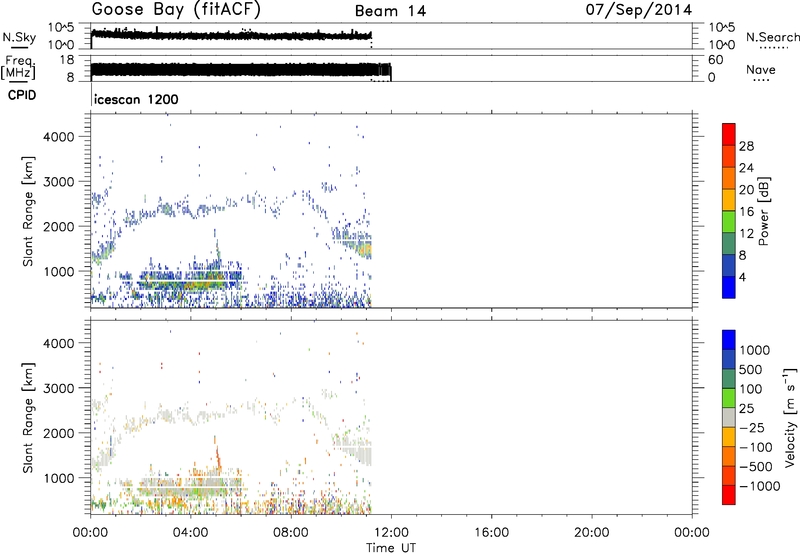
Task: Click 'Slant Range [km]' label of the power panel
Action: point(28,211)
